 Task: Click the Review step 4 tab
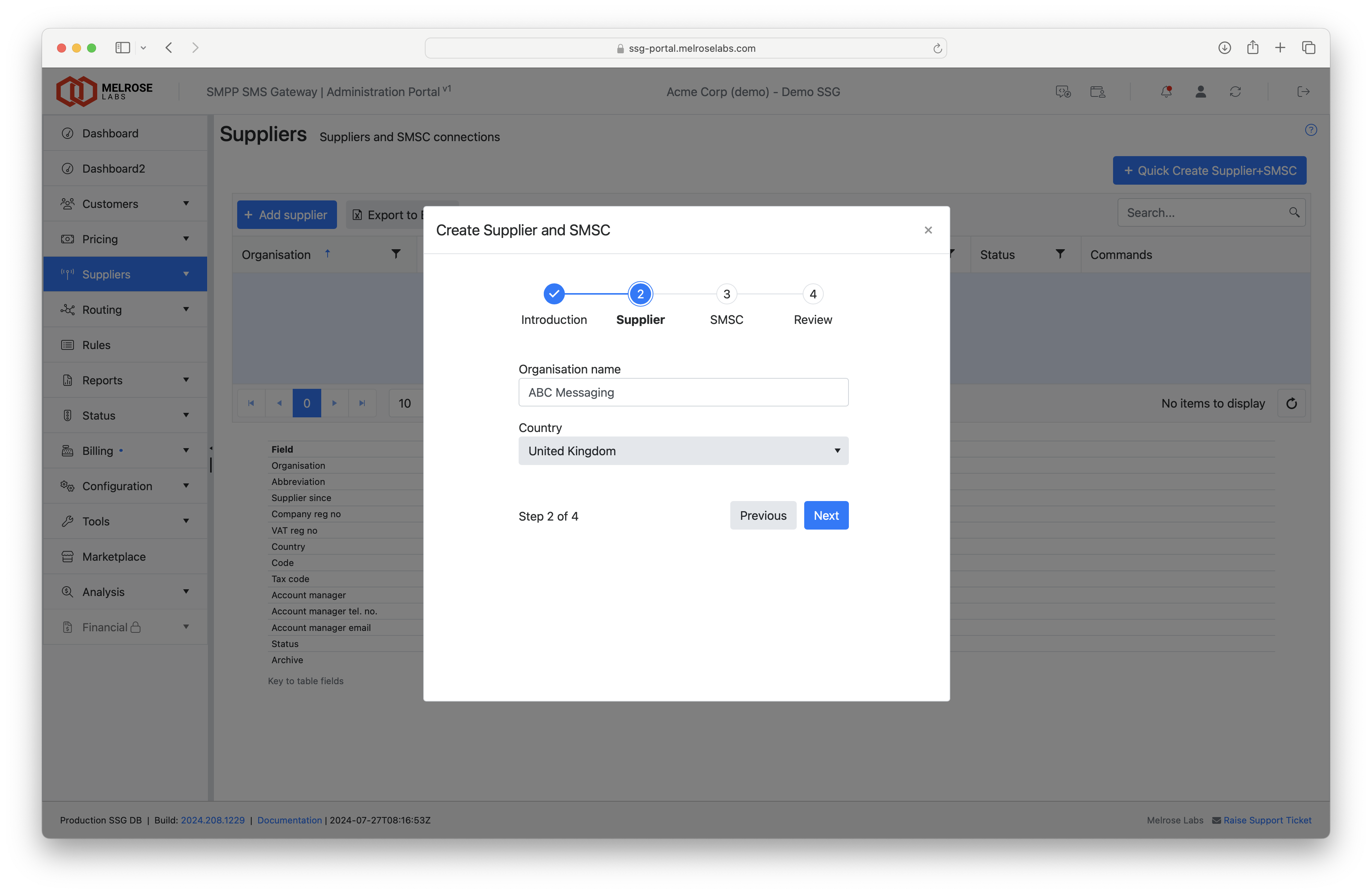[812, 293]
